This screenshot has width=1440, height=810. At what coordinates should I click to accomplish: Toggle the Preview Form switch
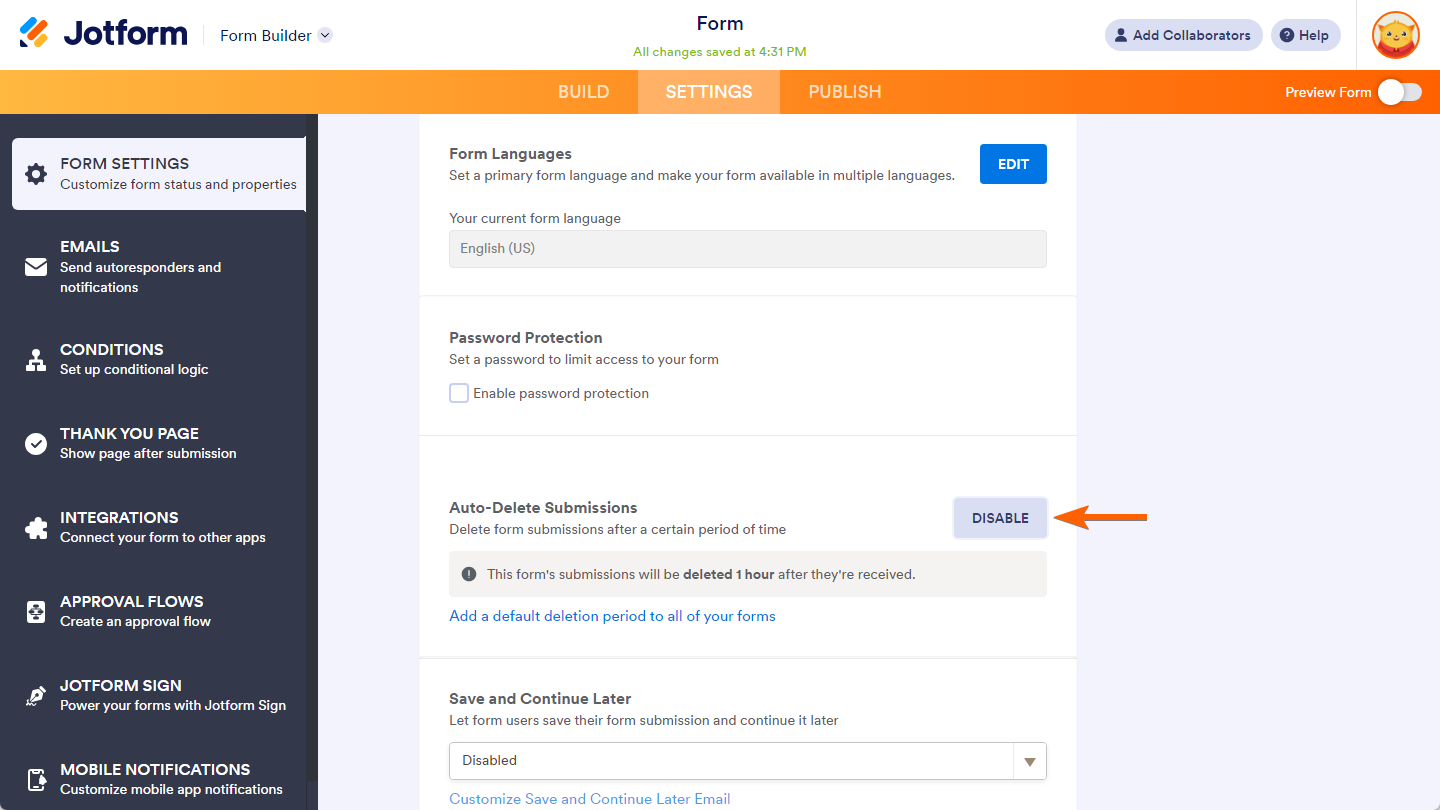(x=1399, y=92)
